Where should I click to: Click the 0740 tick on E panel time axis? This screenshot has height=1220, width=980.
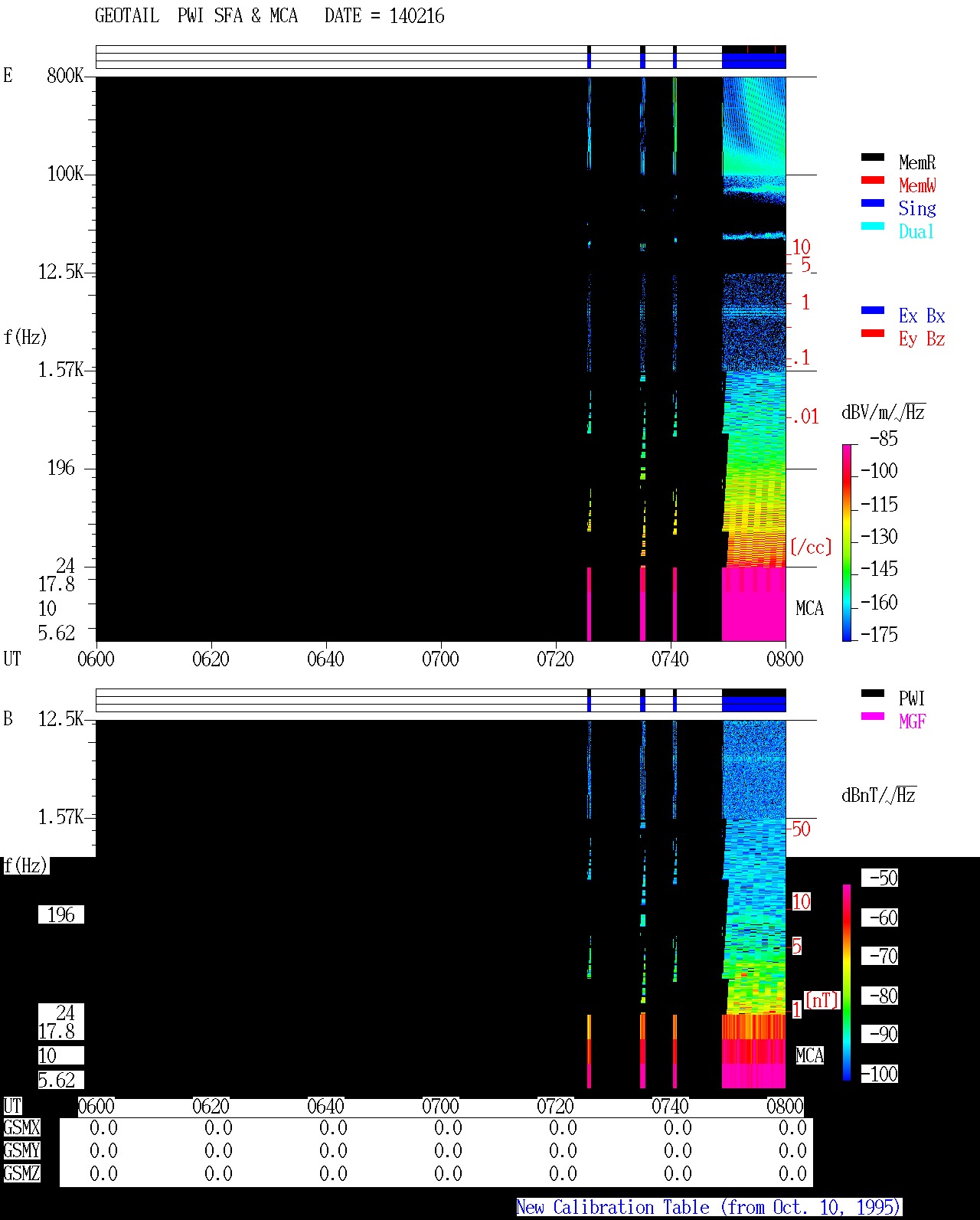pyautogui.click(x=670, y=659)
